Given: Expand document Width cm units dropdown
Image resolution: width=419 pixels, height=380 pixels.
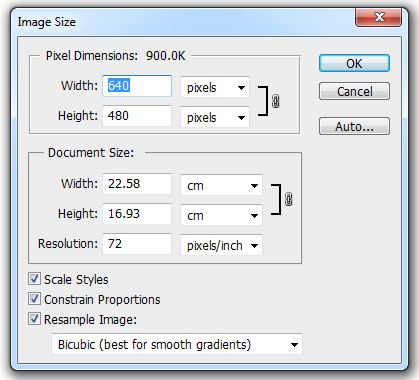Looking at the screenshot, I should (221, 185).
